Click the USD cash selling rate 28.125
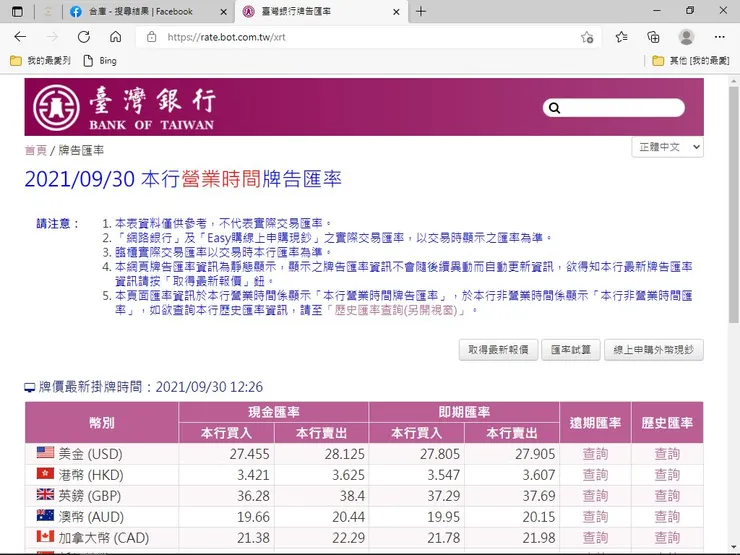 [345, 454]
